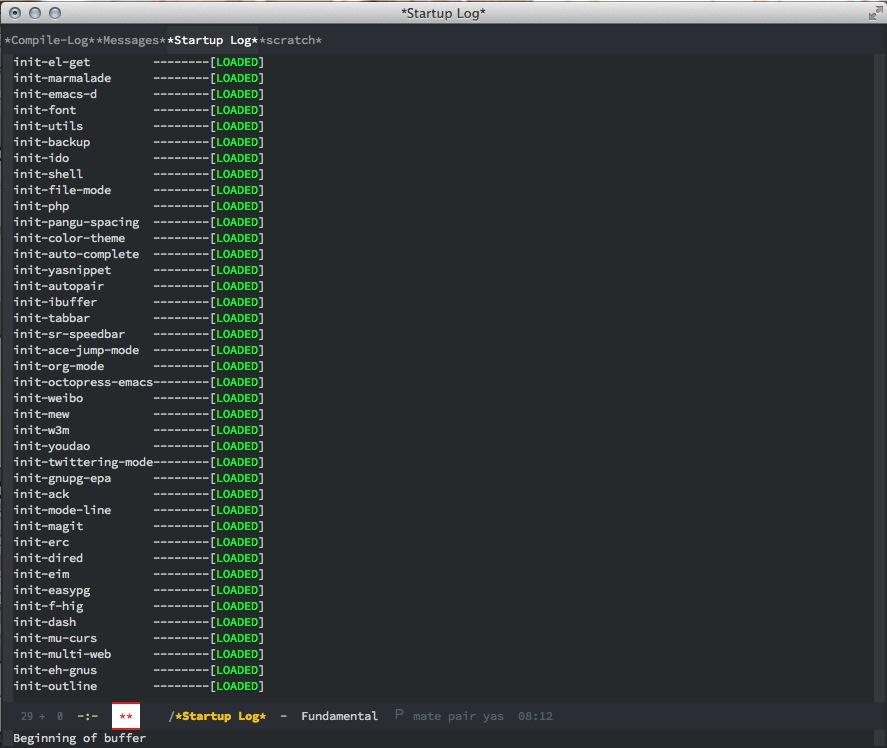This screenshot has width=887, height=748.
Task: Click the 'pair' minor mode indicator
Action: tap(462, 716)
